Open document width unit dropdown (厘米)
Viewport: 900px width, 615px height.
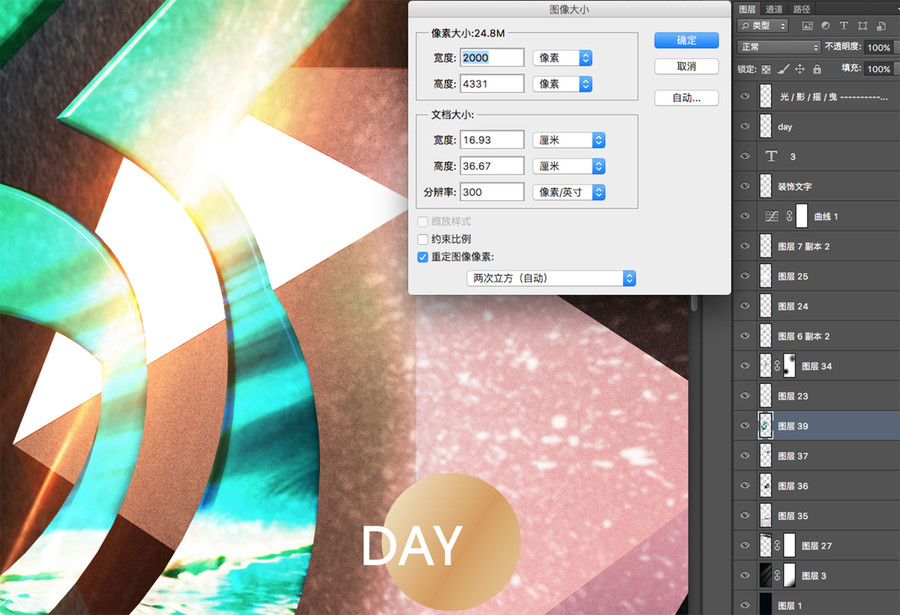[569, 140]
